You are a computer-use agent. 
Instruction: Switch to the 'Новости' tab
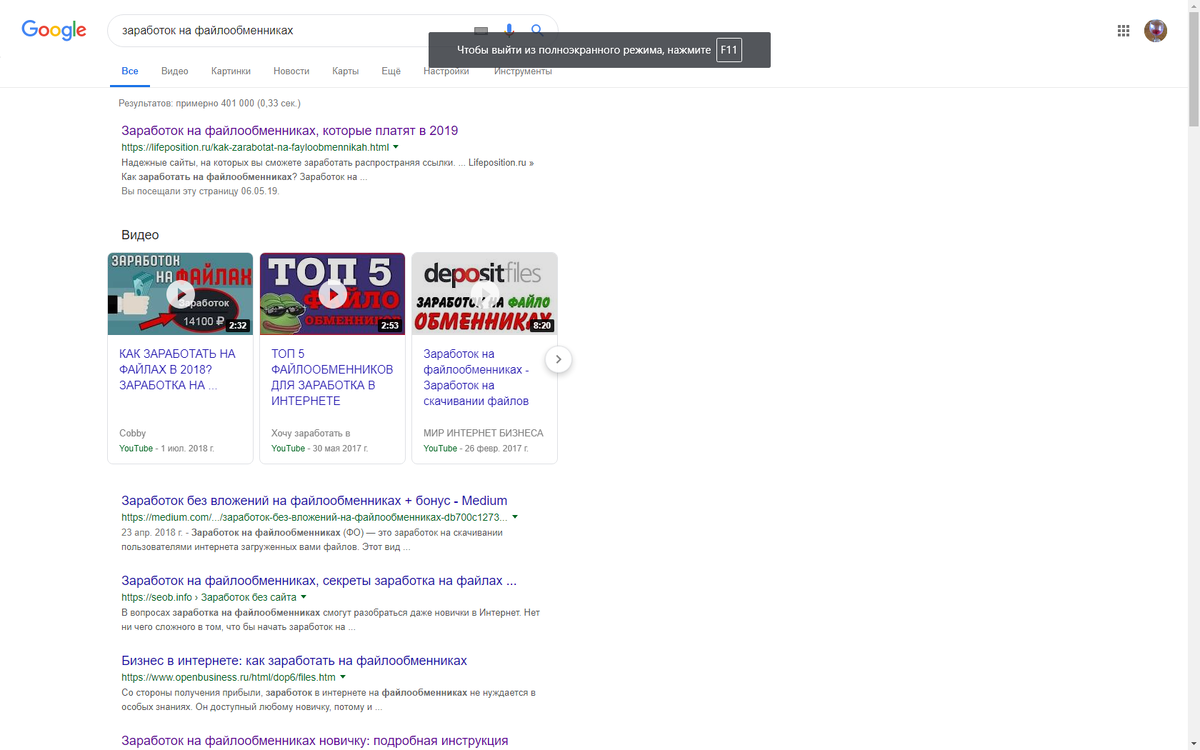(x=291, y=72)
